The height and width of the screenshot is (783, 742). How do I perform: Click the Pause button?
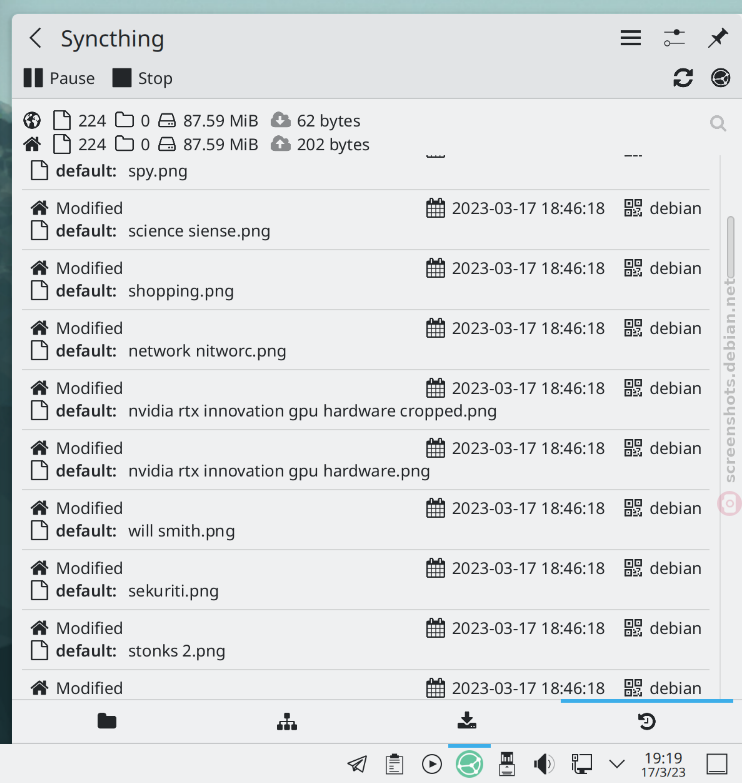(x=59, y=78)
